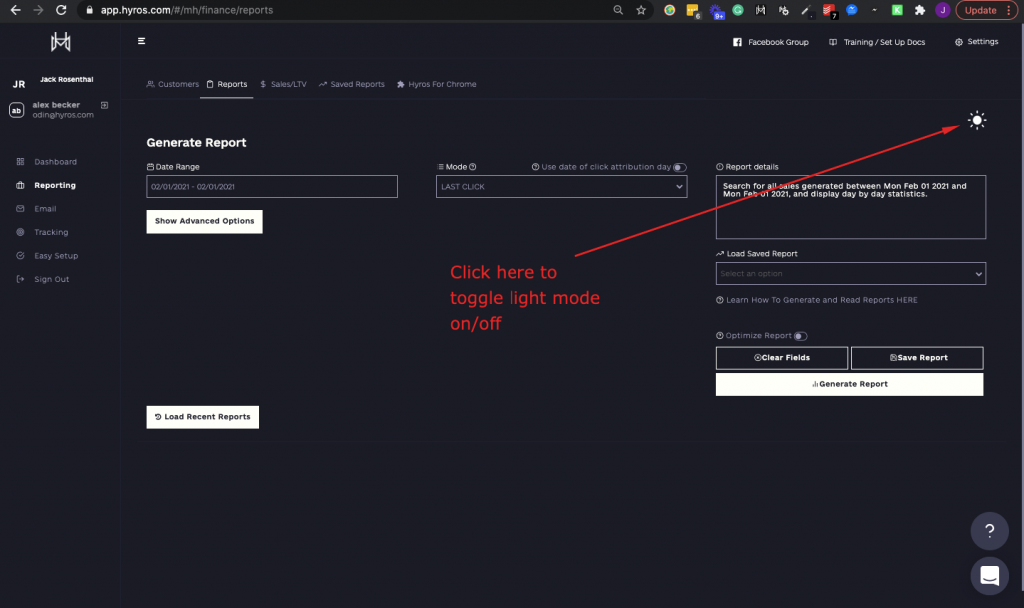Open the Facebook Group link
This screenshot has width=1024, height=608.
(x=771, y=42)
